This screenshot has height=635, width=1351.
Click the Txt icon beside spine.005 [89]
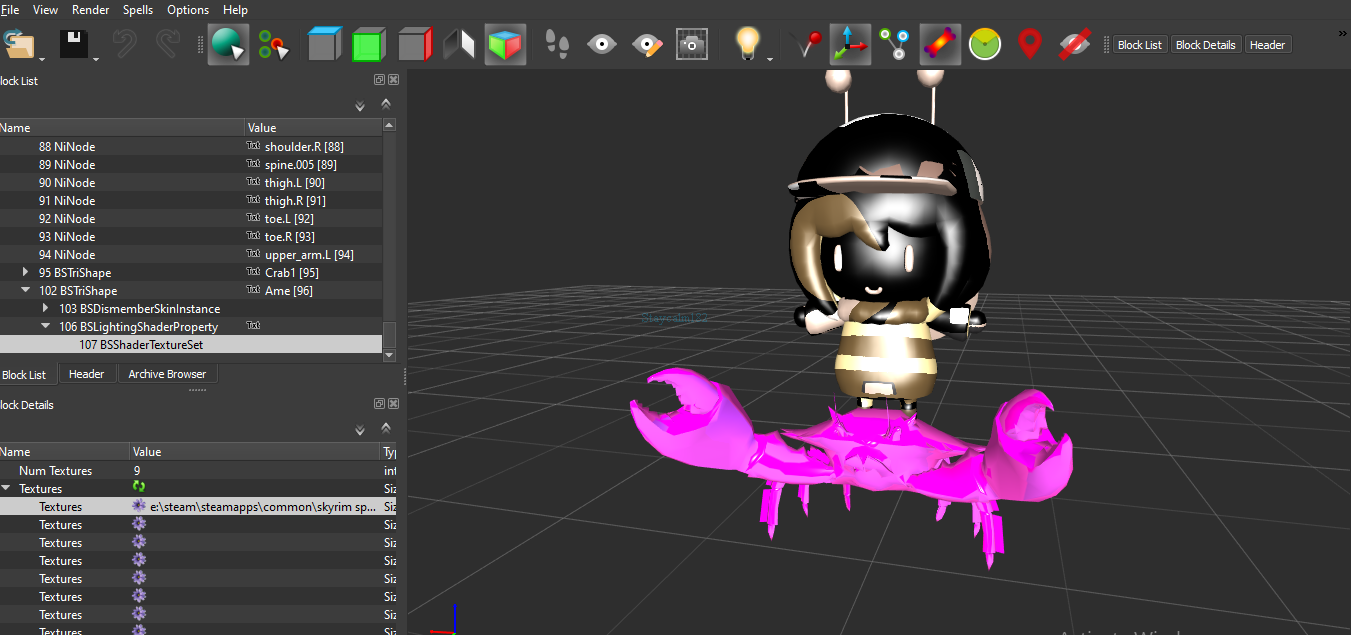point(253,164)
